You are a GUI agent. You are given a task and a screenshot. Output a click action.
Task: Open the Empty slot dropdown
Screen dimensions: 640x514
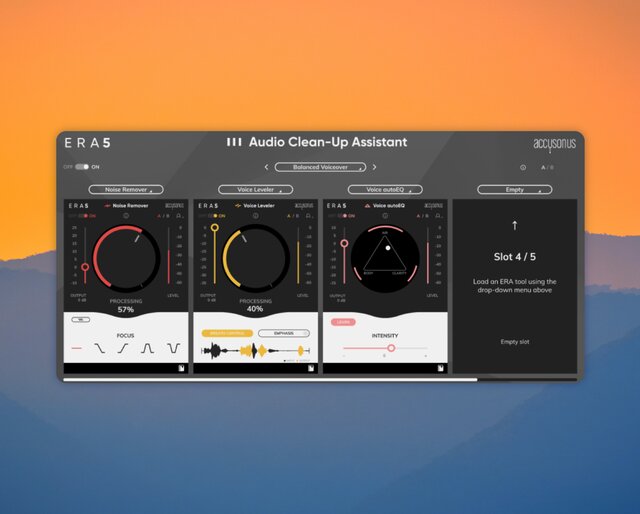point(515,189)
